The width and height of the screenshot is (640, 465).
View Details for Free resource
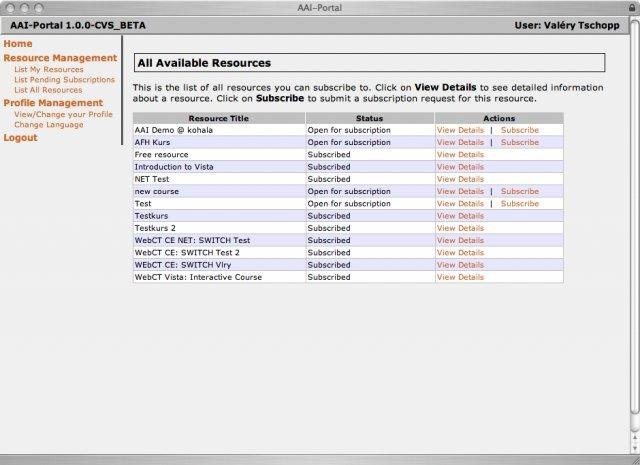tap(460, 155)
